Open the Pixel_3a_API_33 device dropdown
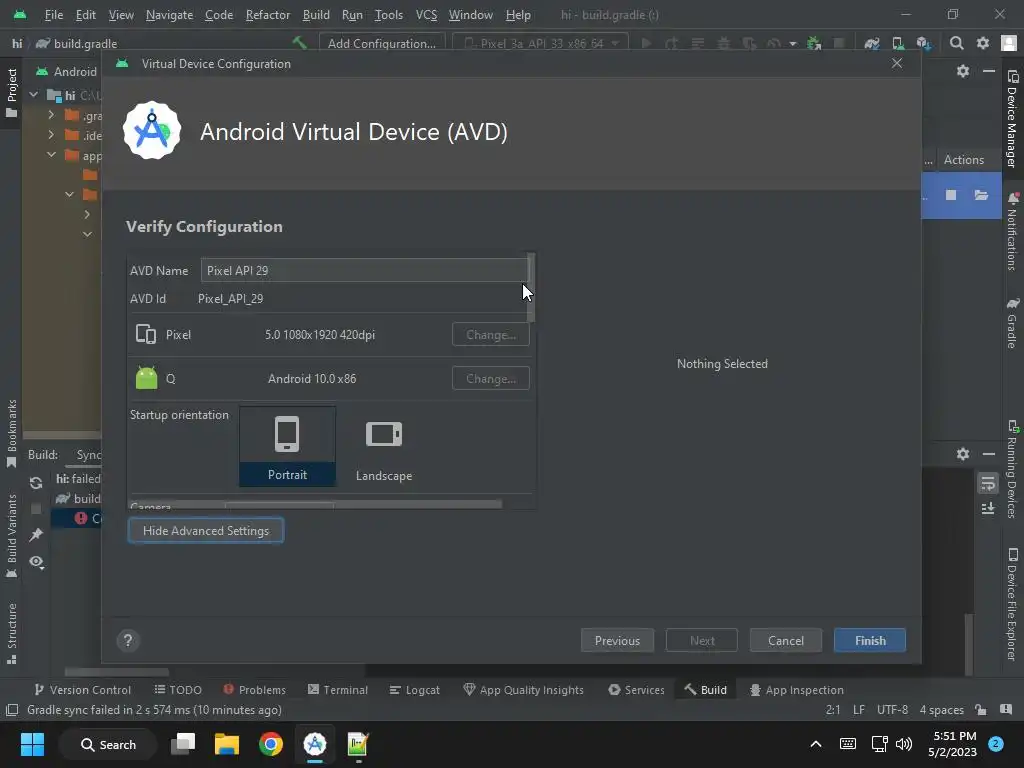The height and width of the screenshot is (768, 1024). coord(540,43)
